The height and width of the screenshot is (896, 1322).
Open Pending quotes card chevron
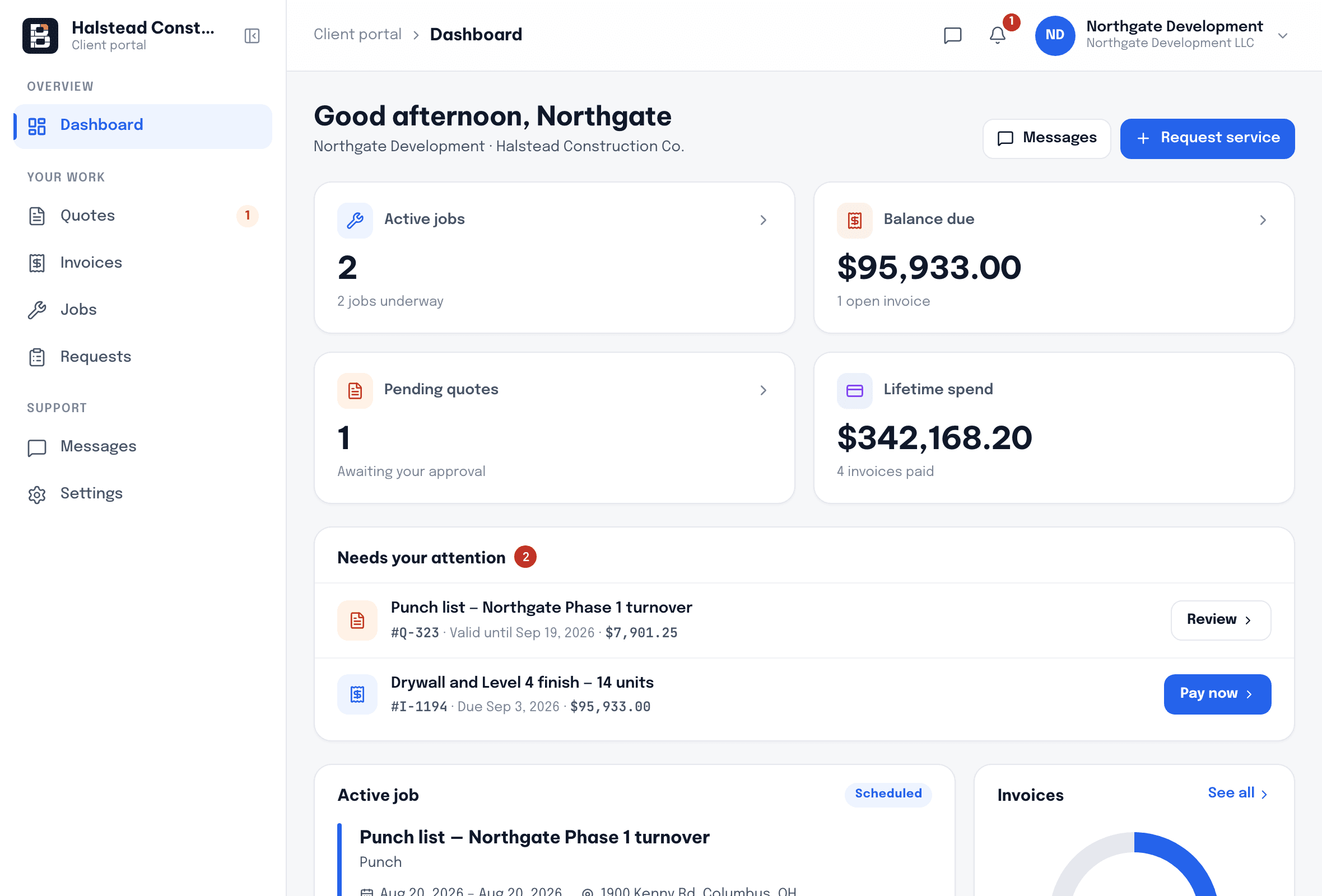(x=764, y=390)
